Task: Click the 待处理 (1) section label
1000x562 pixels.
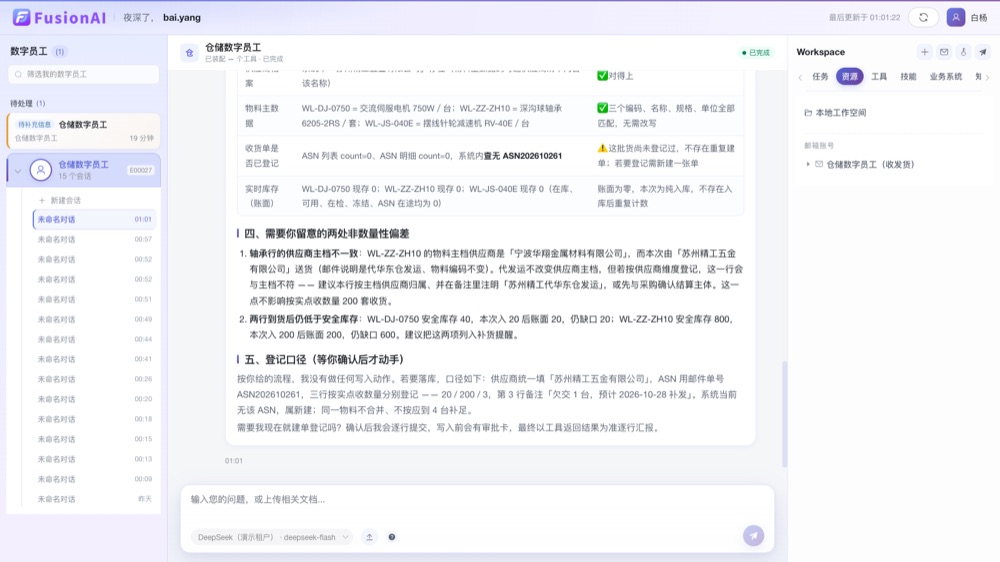Action: click(27, 103)
